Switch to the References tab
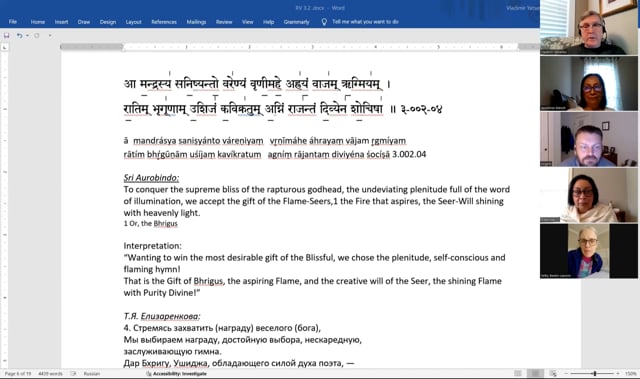The height and width of the screenshot is (379, 640). (x=164, y=22)
